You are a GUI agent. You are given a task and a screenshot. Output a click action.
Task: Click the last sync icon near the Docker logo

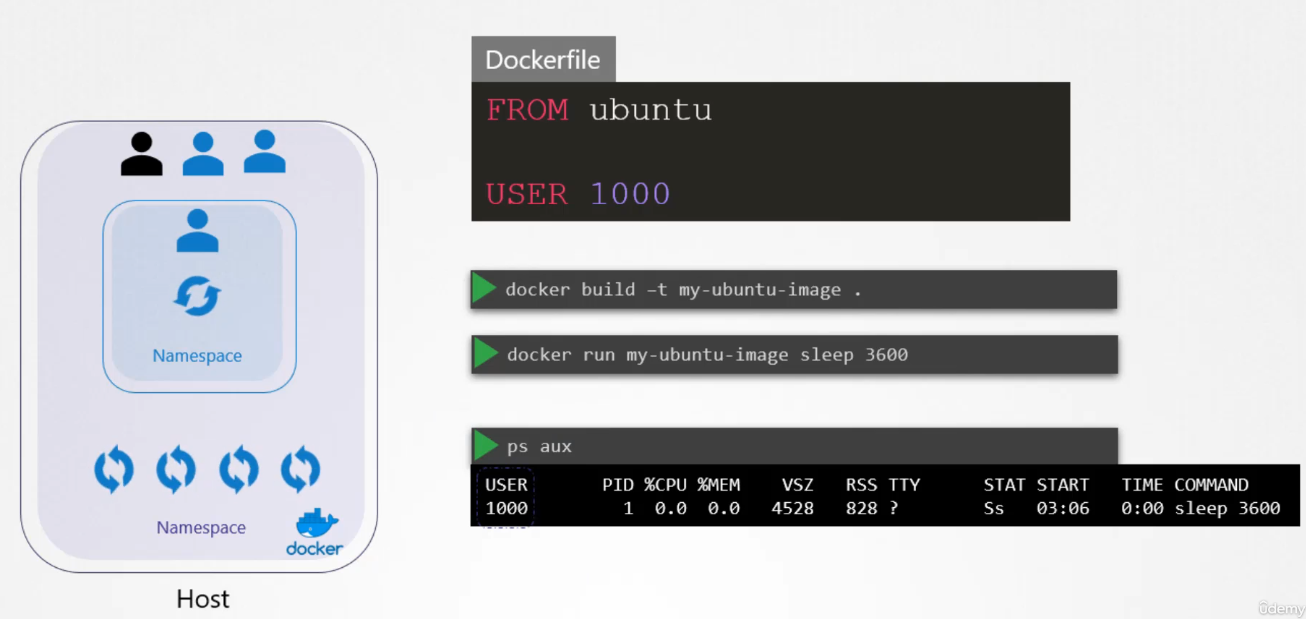pyautogui.click(x=300, y=470)
